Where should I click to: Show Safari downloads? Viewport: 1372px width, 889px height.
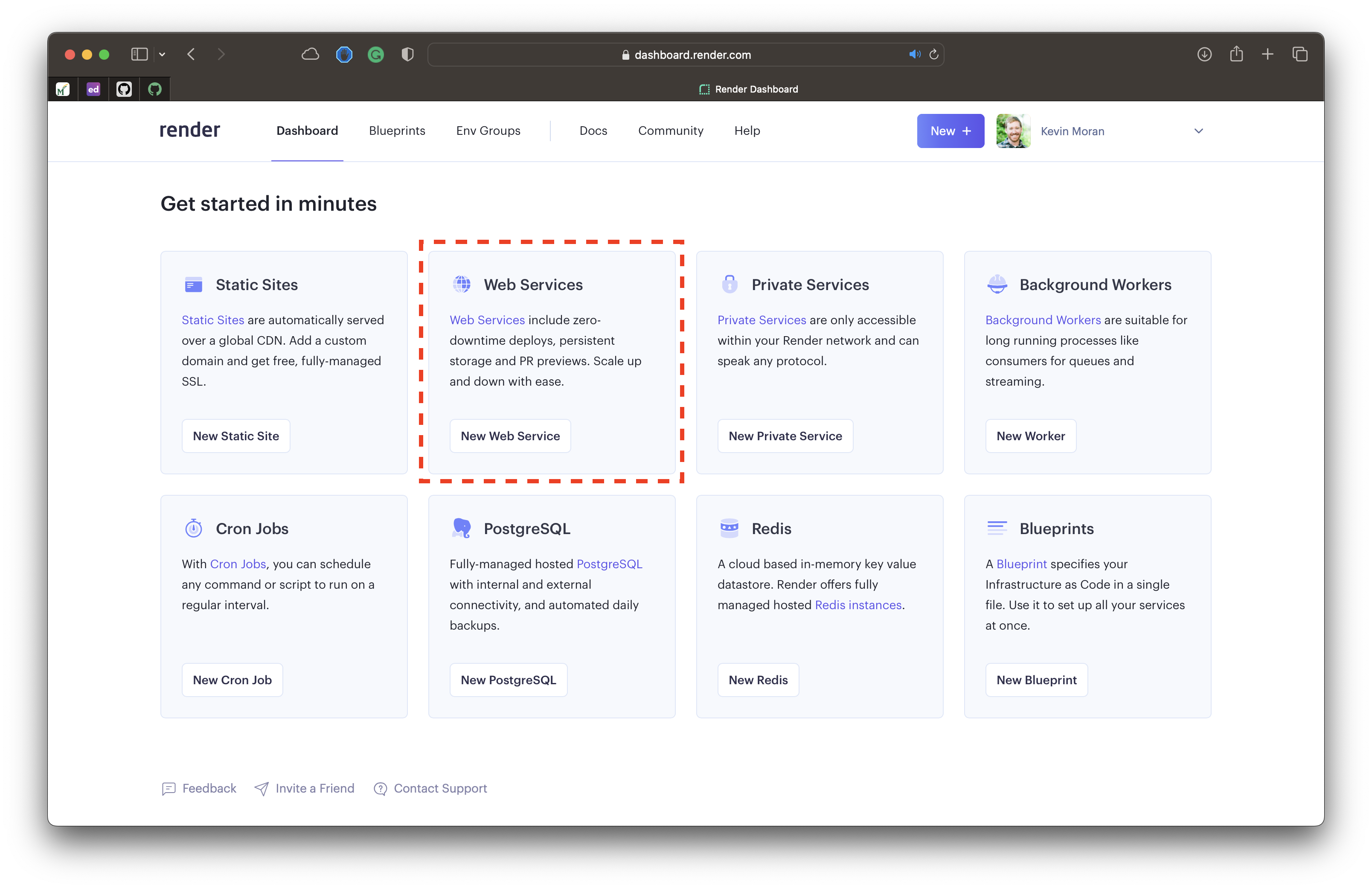click(1204, 55)
